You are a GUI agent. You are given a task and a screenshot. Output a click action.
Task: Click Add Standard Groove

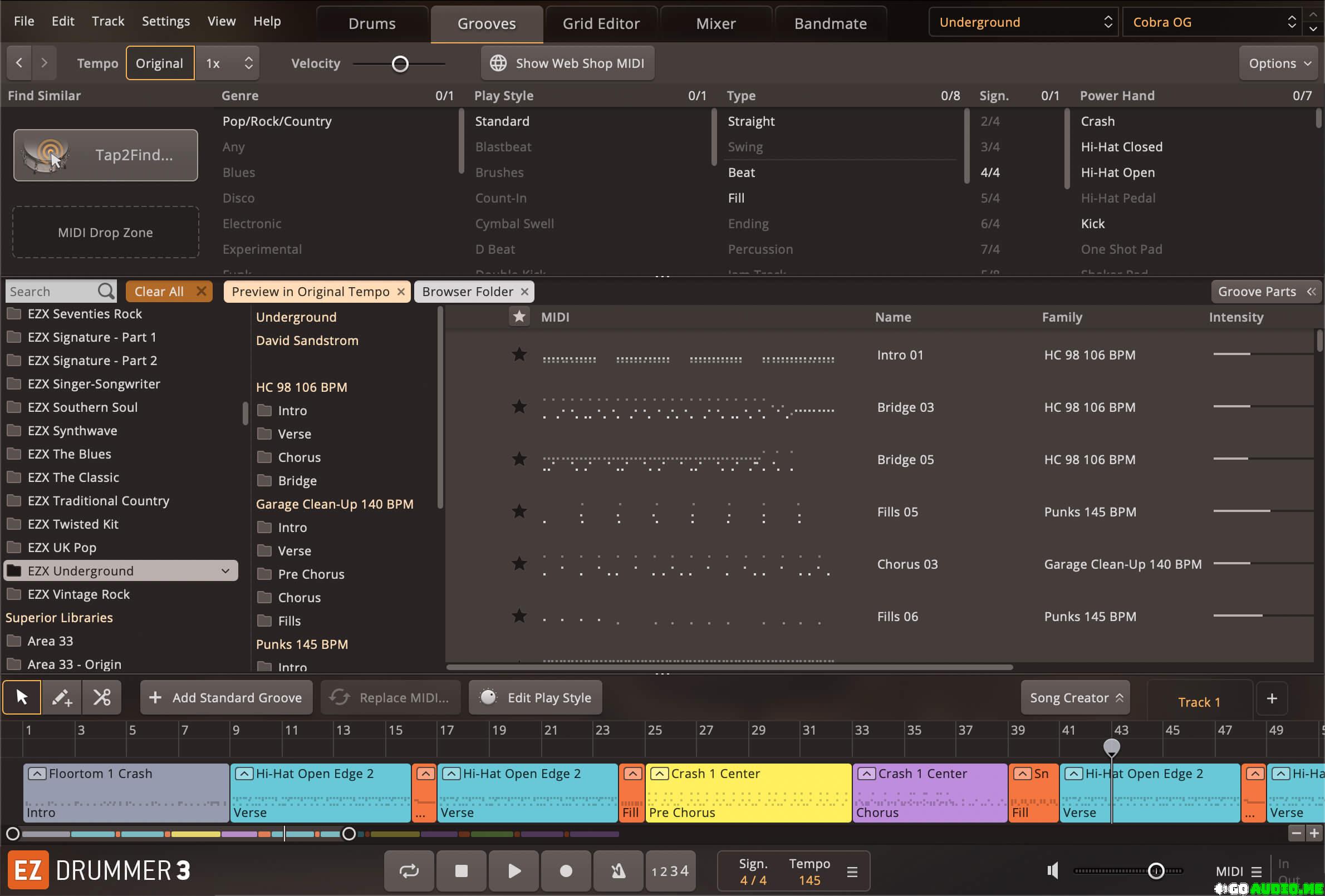click(x=227, y=698)
